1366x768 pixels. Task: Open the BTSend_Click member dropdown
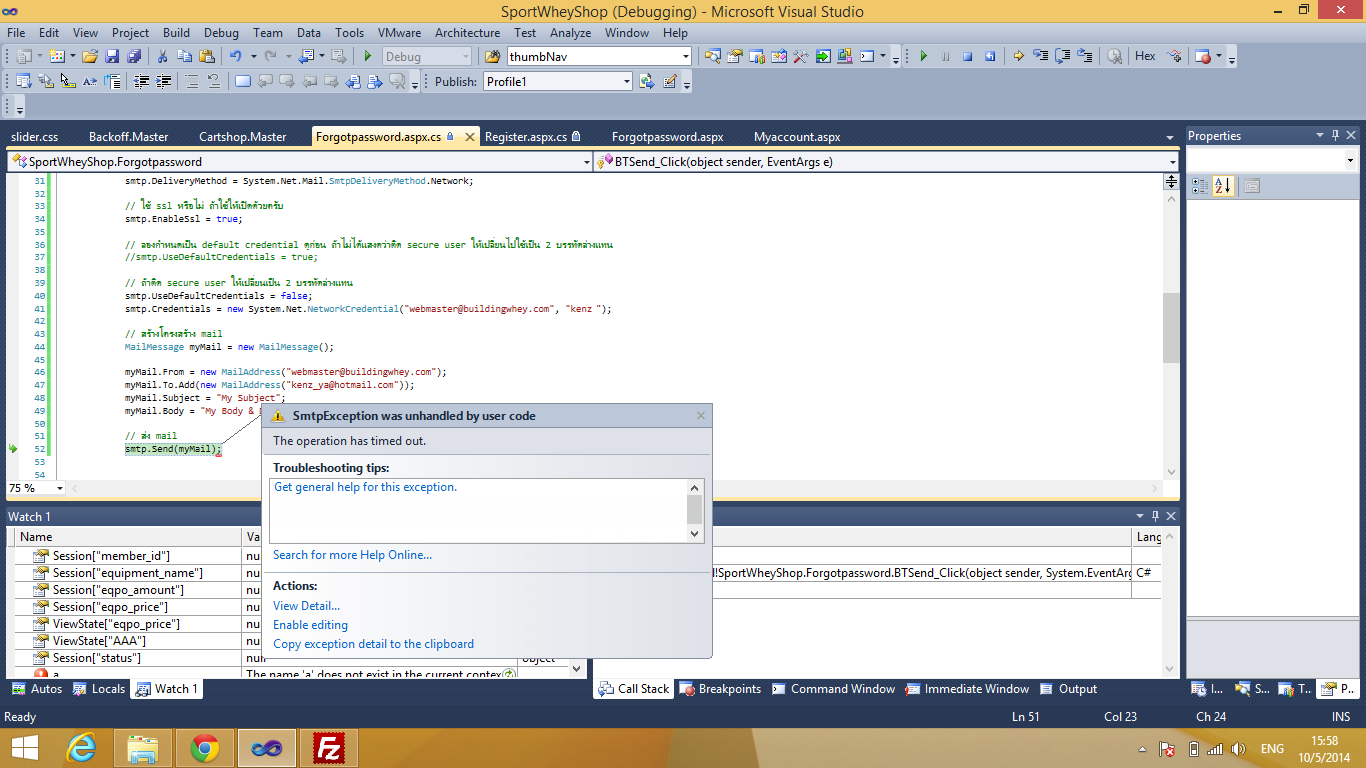click(x=1172, y=161)
